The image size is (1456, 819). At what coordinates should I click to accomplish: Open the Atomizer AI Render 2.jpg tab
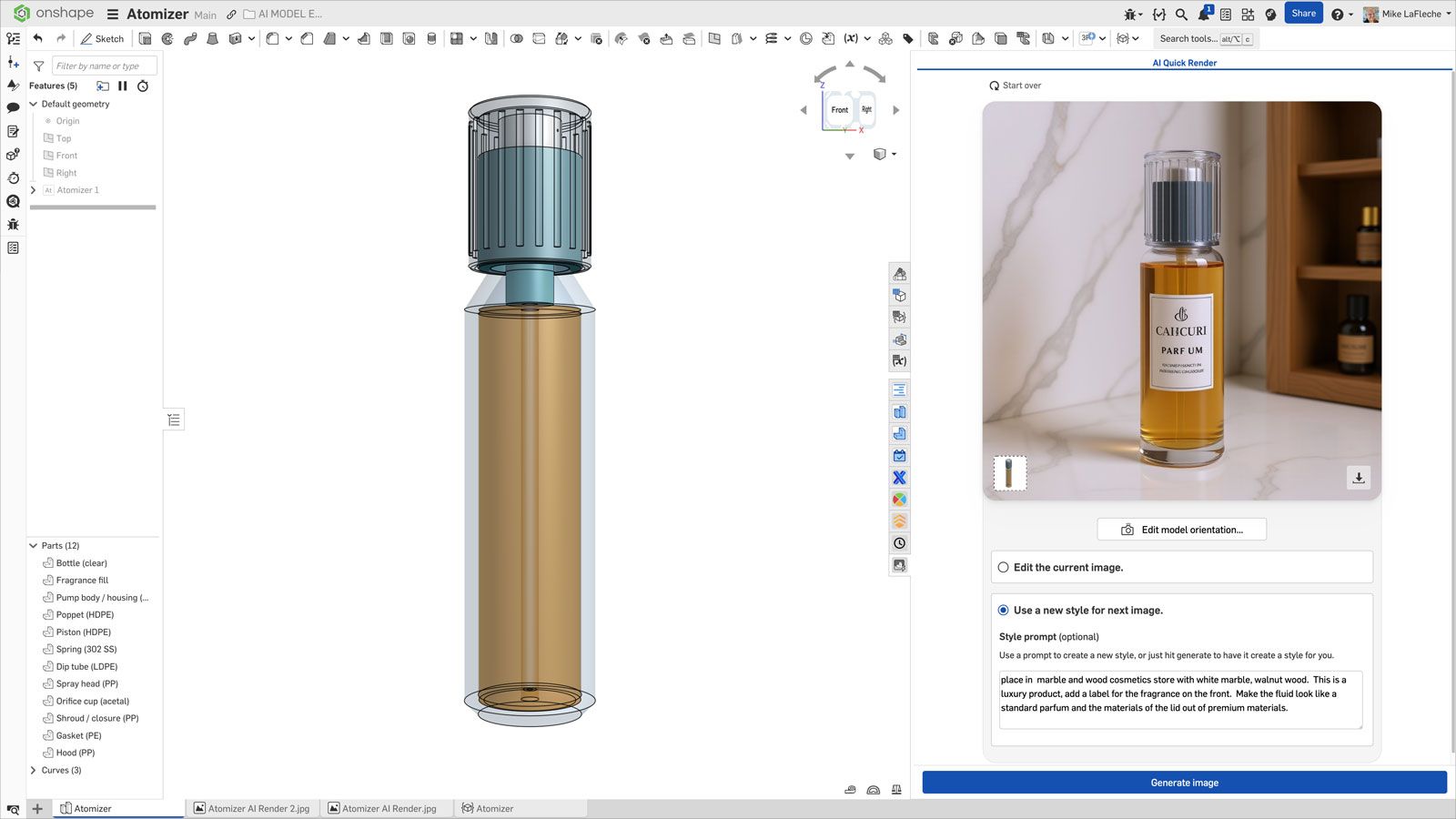click(x=252, y=808)
